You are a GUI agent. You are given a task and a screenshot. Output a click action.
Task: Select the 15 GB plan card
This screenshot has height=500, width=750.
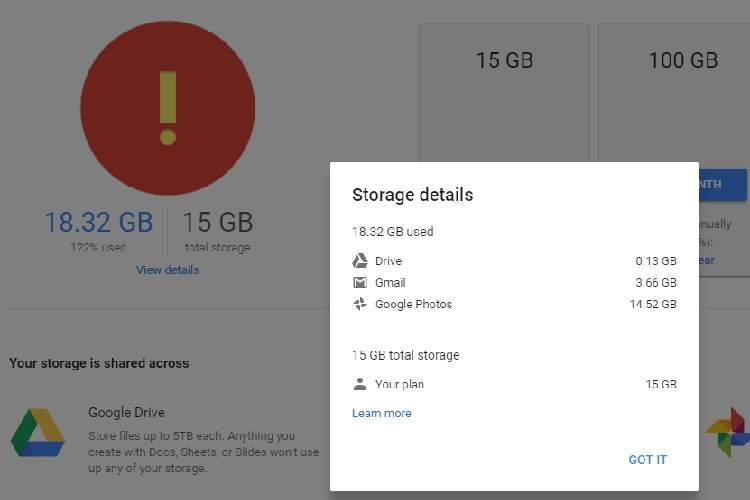(505, 93)
